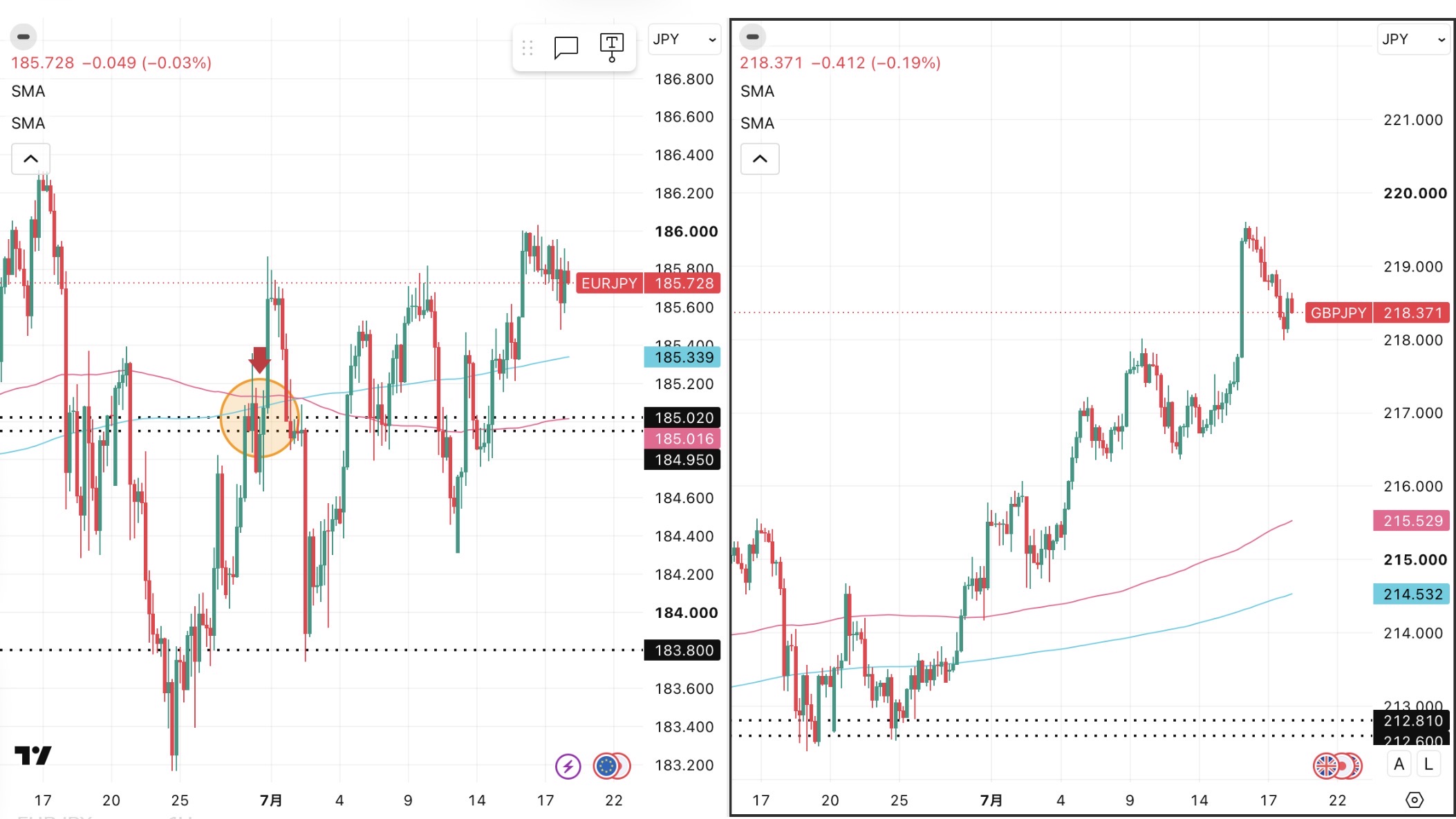Screen dimensions: 1456x819
Task: Open the TradingView logo on EURJPY chart
Action: pyautogui.click(x=32, y=755)
